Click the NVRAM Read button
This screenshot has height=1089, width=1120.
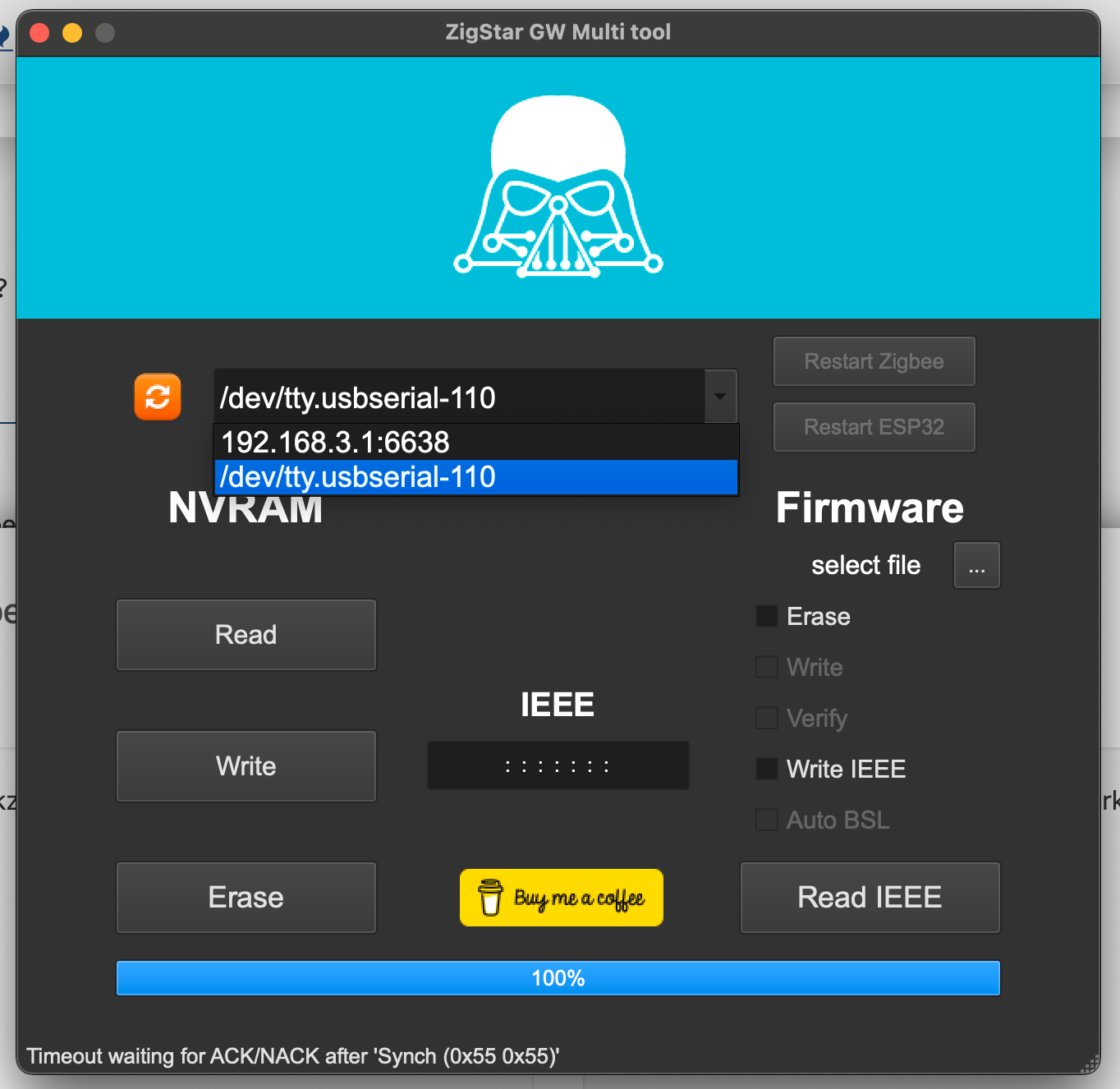(x=246, y=635)
